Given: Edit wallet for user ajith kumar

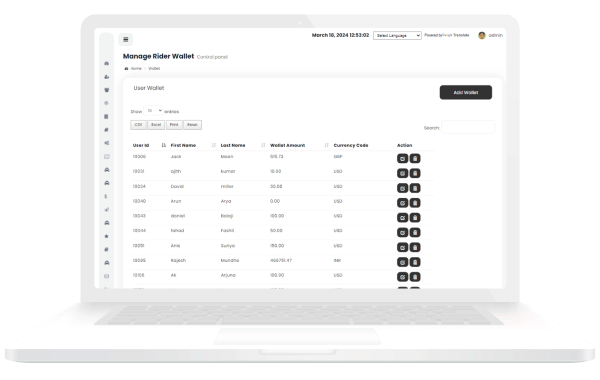Looking at the screenshot, I should [403, 173].
